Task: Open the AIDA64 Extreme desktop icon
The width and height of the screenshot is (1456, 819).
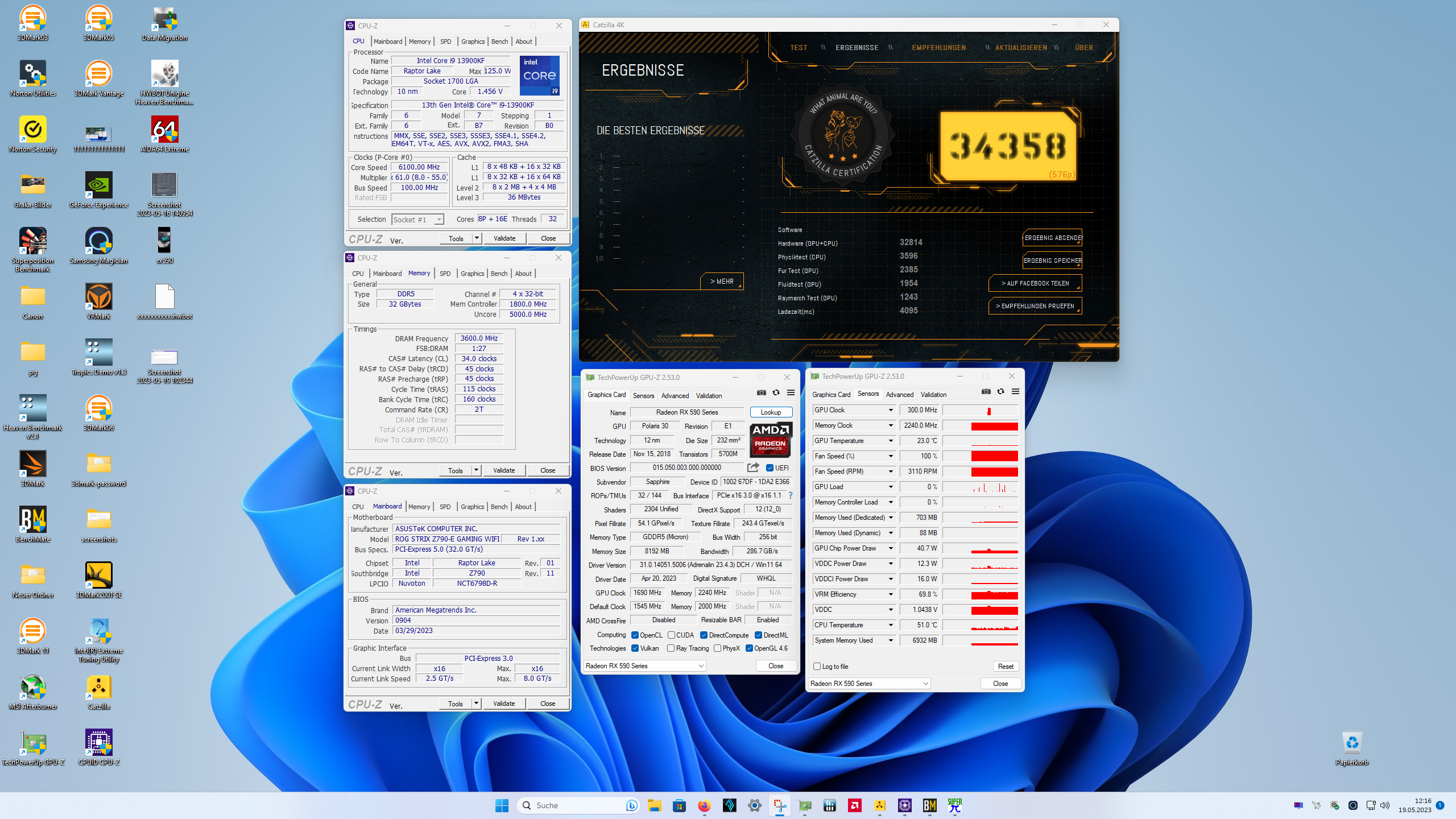Action: [164, 134]
